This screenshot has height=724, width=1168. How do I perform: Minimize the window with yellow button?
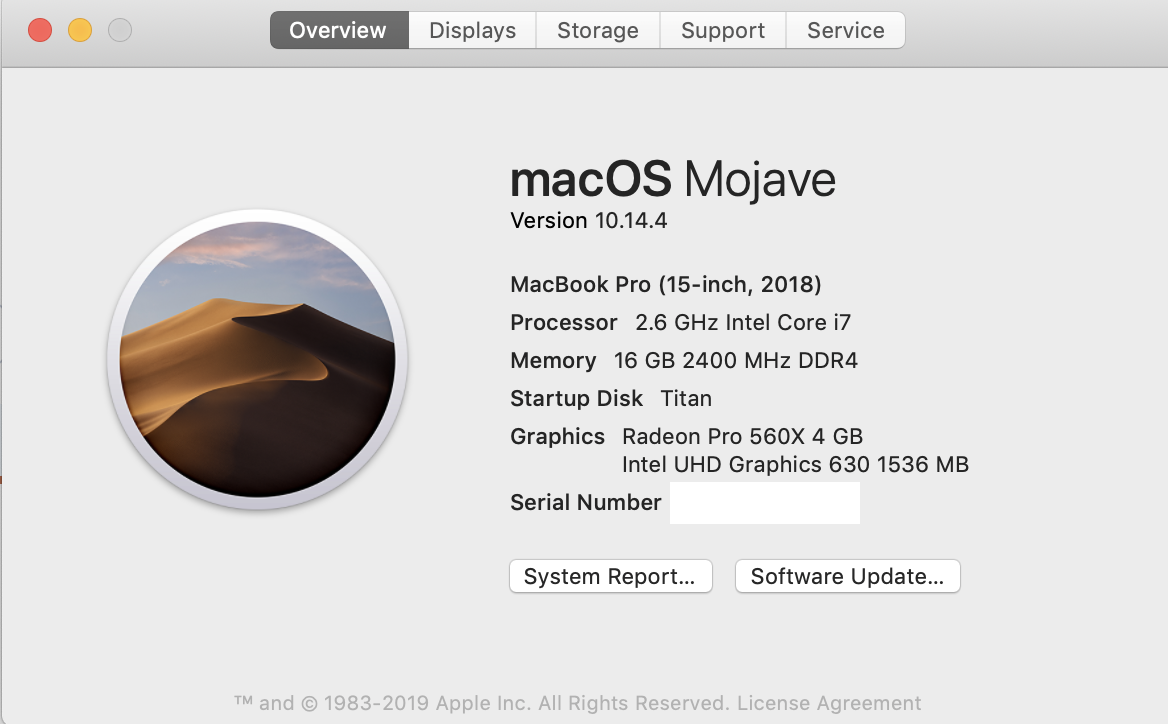point(80,31)
